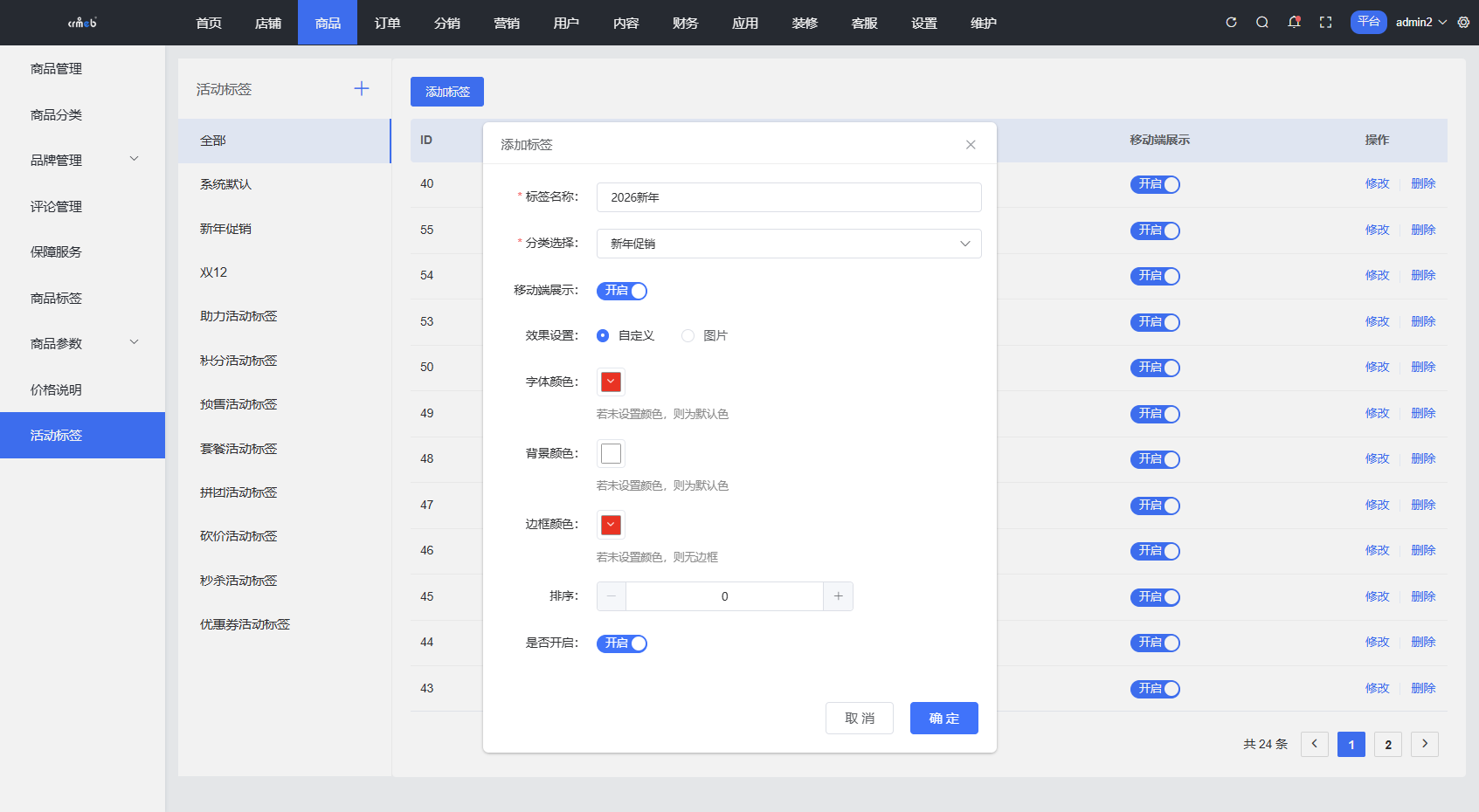Viewport: 1479px width, 812px height.
Task: Toggle fullscreen mode icon
Action: click(1325, 23)
